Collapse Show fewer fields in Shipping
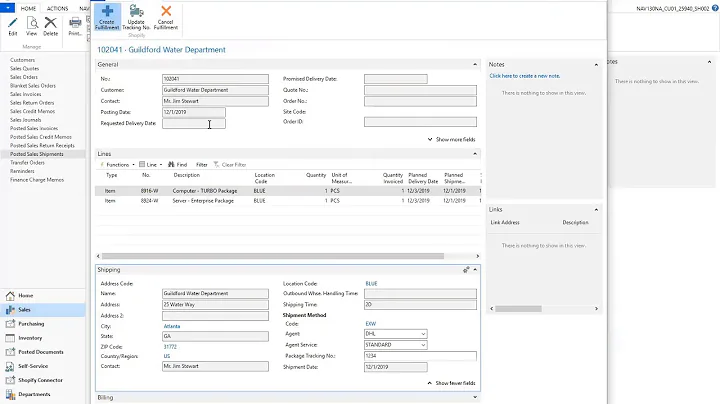This screenshot has height=404, width=720. click(455, 383)
